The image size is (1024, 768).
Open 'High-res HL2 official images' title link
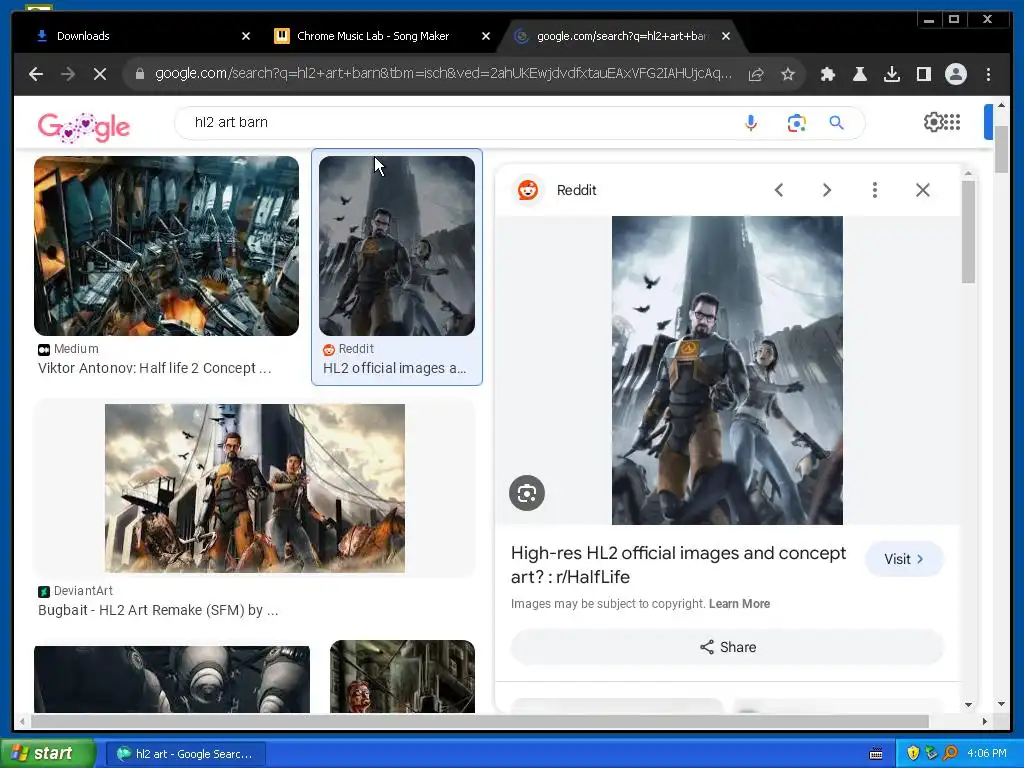pyautogui.click(x=678, y=565)
